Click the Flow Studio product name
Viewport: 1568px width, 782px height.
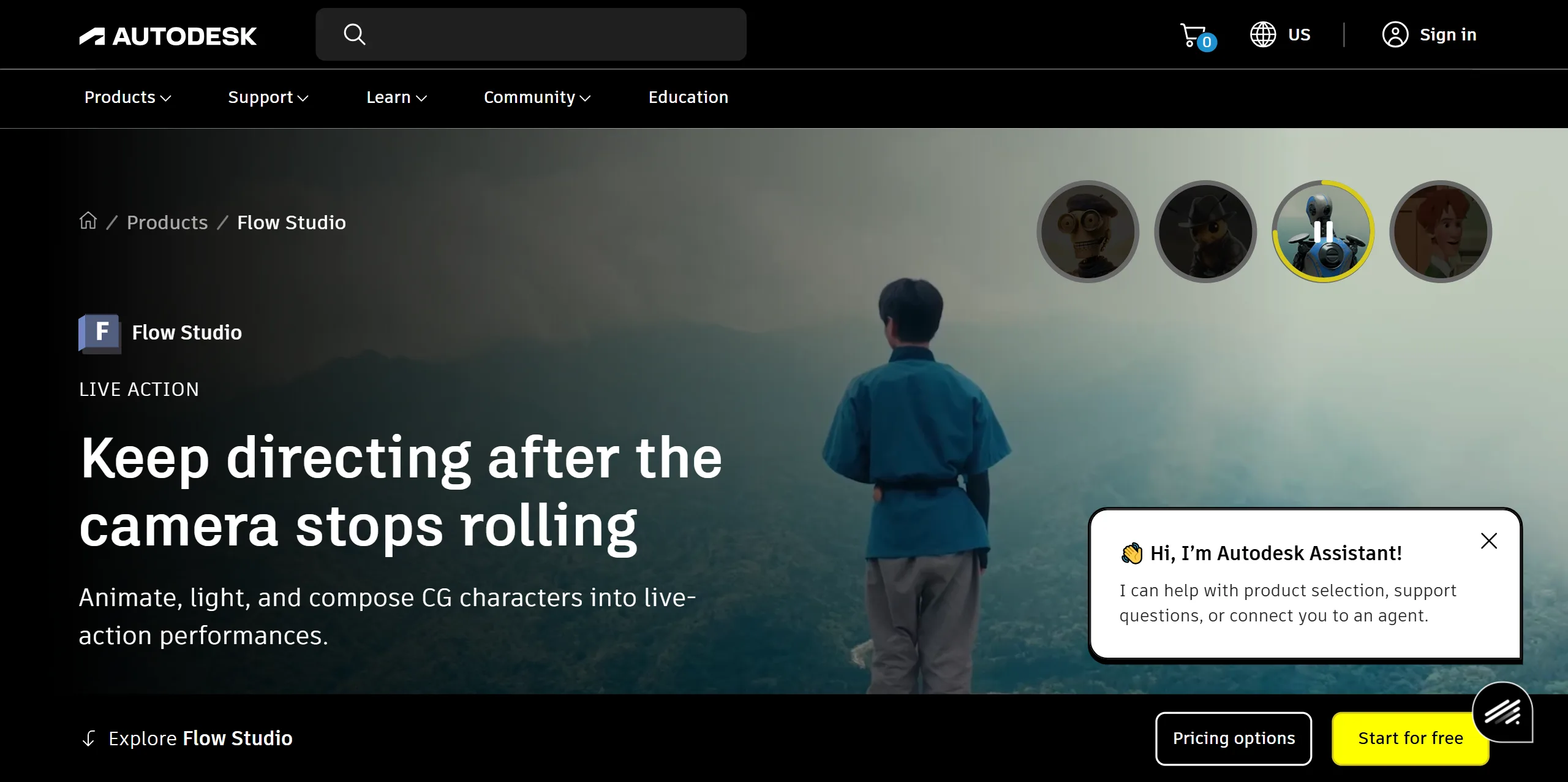pyautogui.click(x=187, y=333)
